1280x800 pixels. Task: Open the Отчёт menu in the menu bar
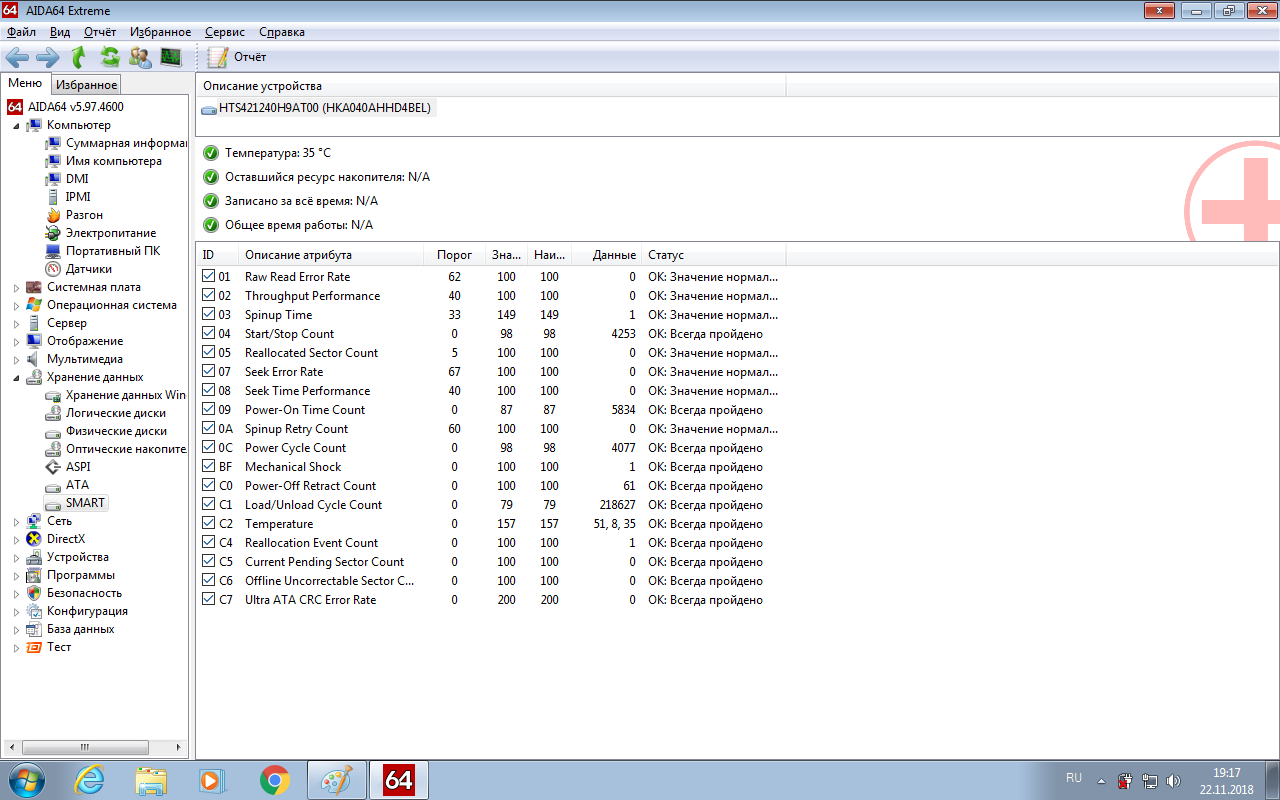point(100,32)
